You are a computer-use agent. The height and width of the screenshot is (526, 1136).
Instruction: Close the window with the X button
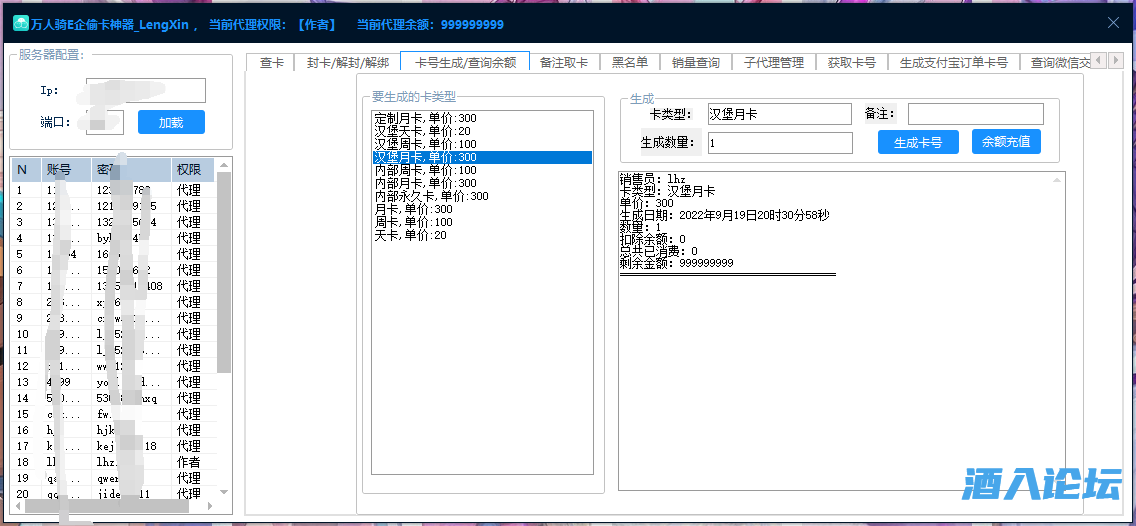tap(1113, 23)
